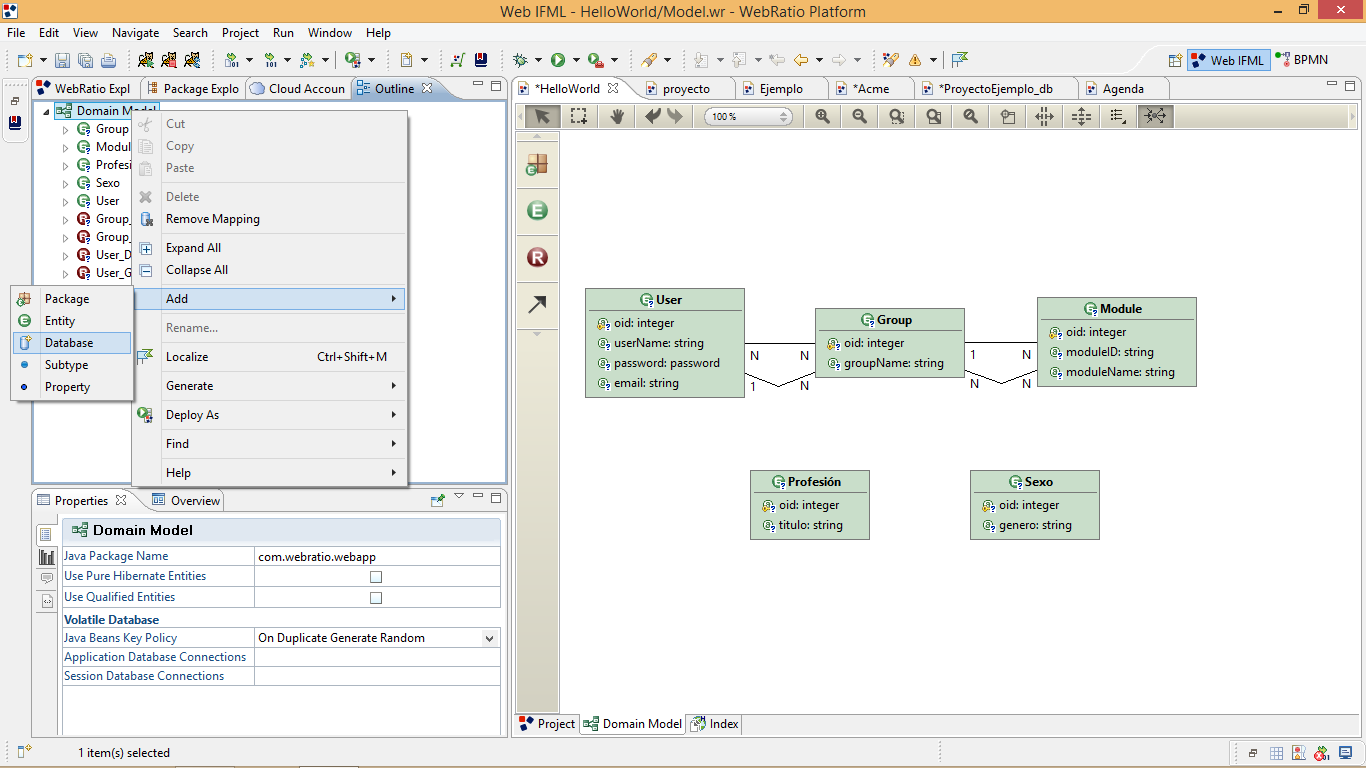Choose Package from the Add submenu

coord(72,299)
